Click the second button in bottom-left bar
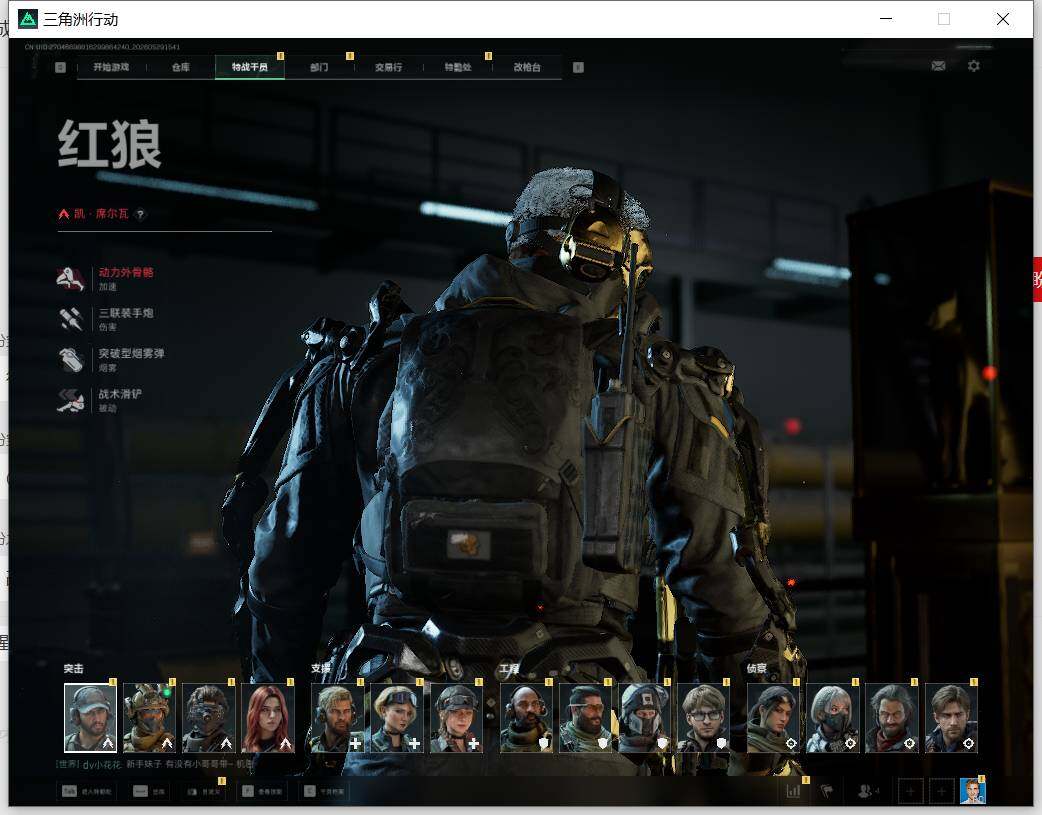 (150, 791)
